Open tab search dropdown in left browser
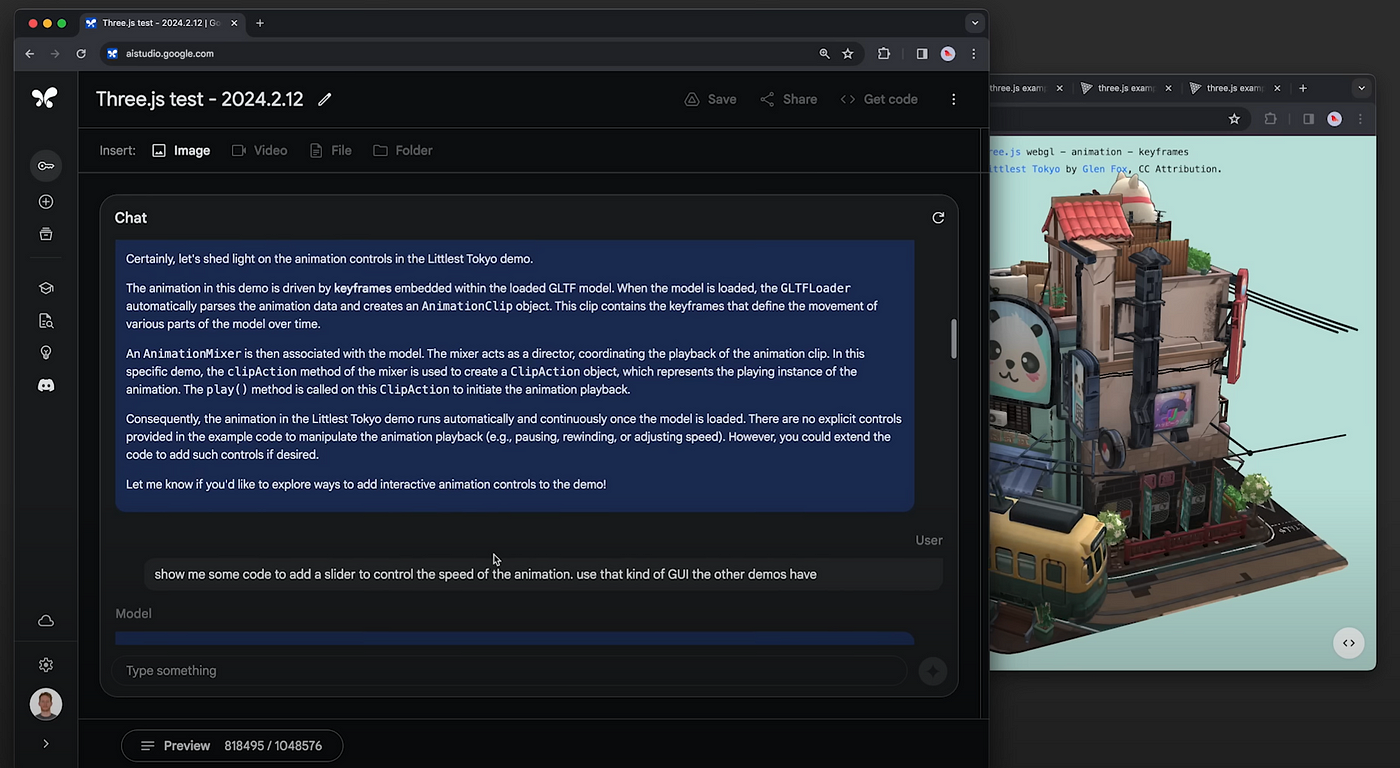This screenshot has width=1400, height=768. 975,23
